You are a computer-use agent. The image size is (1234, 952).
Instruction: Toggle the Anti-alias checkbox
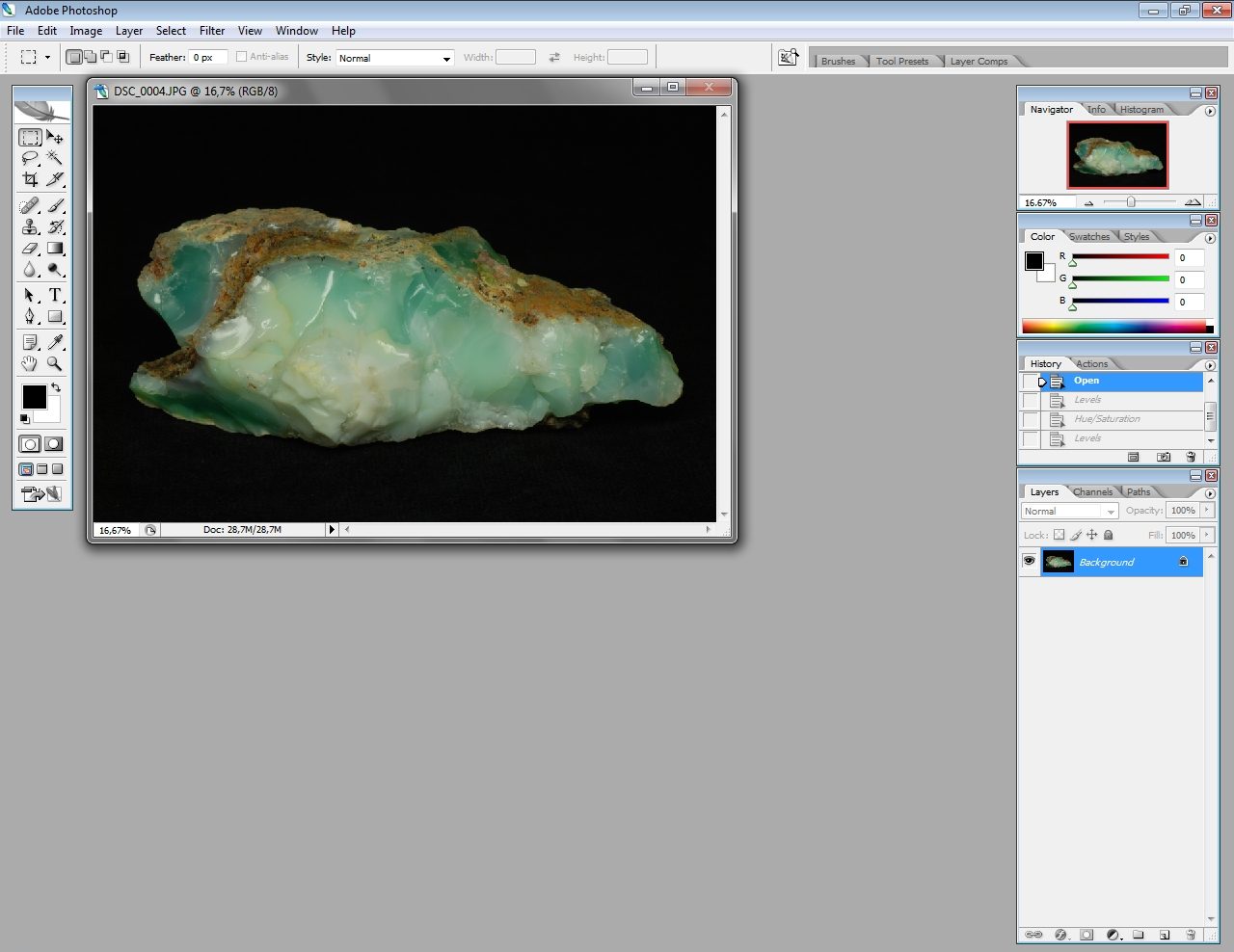(x=241, y=57)
